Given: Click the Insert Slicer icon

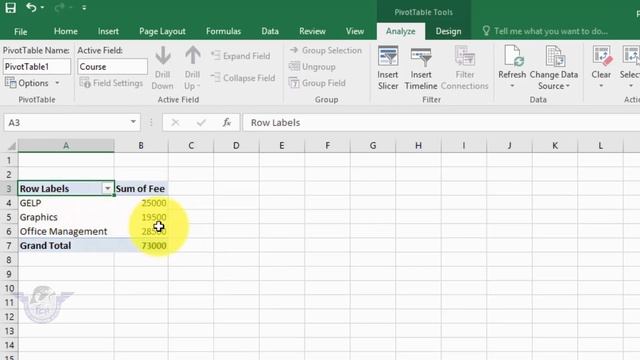Looking at the screenshot, I should (x=388, y=56).
